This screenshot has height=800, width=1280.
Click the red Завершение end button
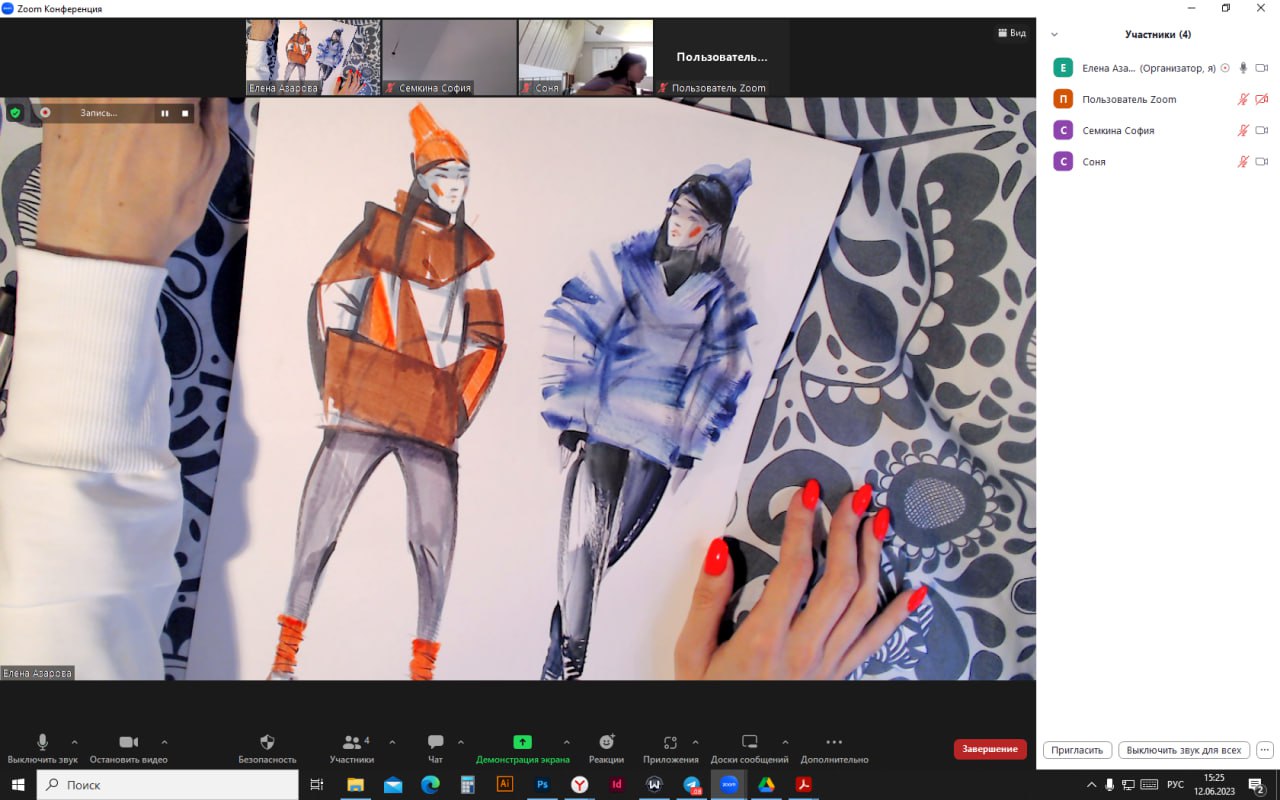(990, 749)
